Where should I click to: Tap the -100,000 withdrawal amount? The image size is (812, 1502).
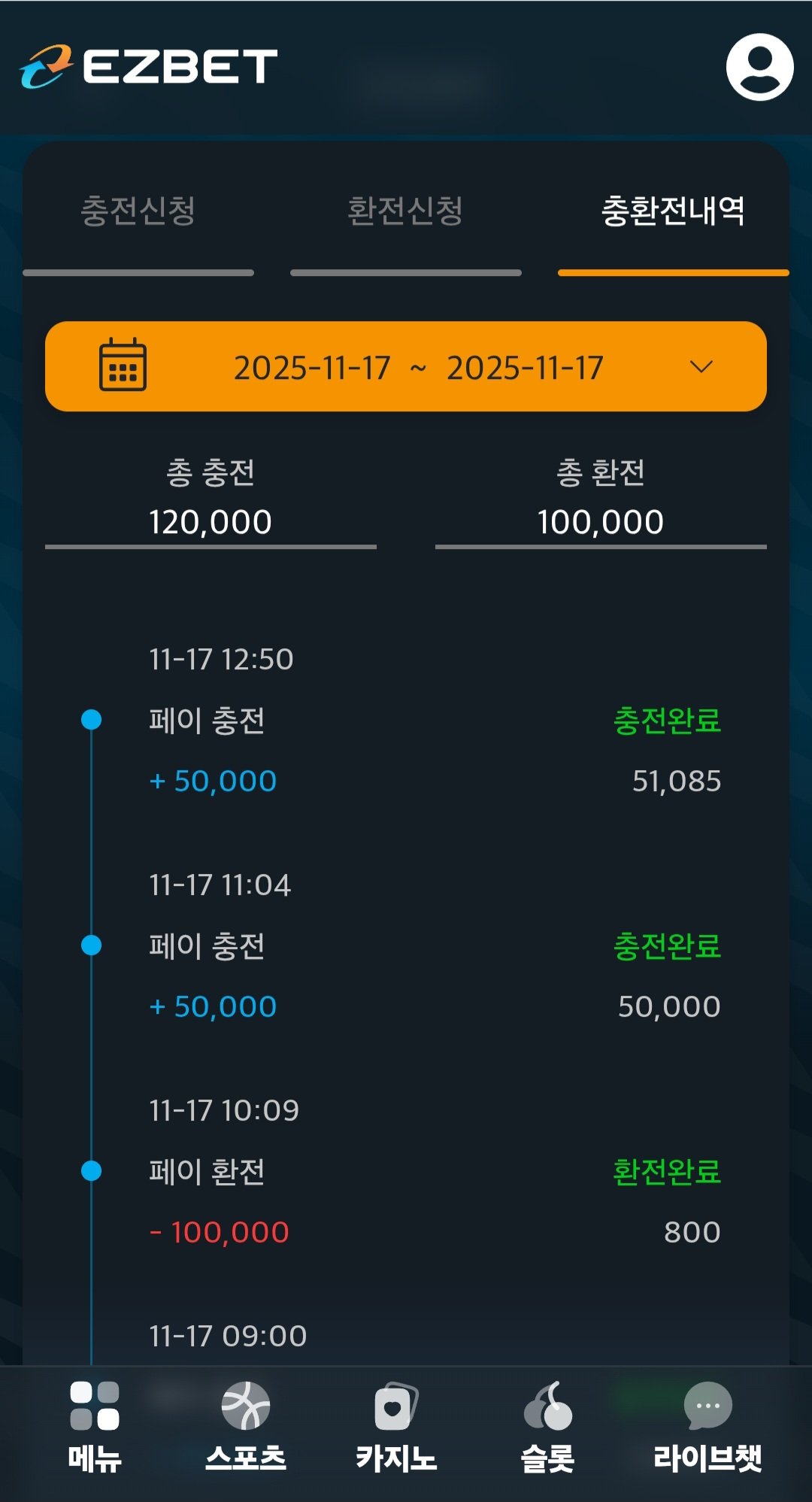click(x=220, y=1232)
